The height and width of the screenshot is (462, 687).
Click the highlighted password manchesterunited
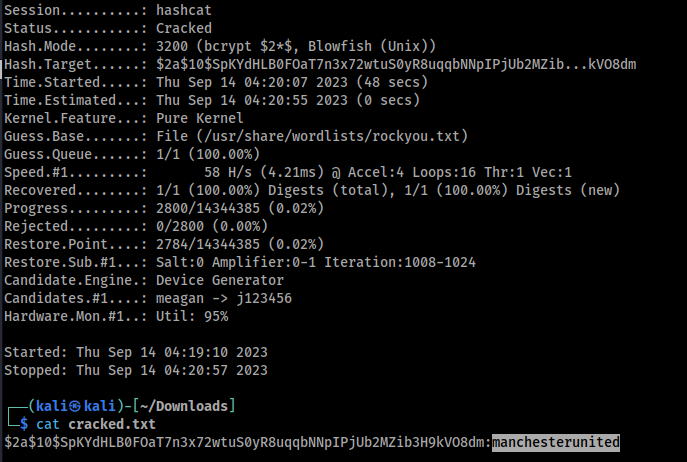point(556,442)
